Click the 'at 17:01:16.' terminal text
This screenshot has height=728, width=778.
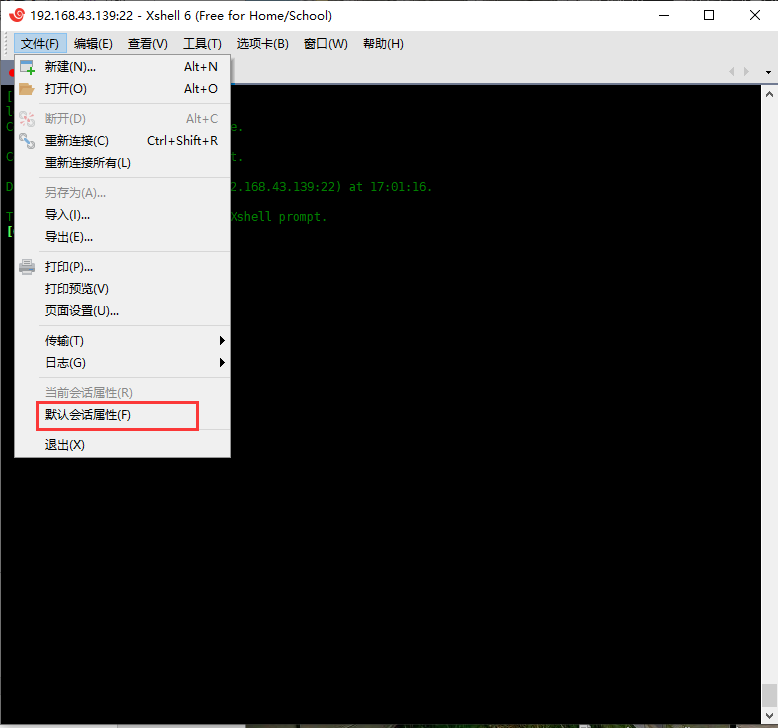point(390,187)
